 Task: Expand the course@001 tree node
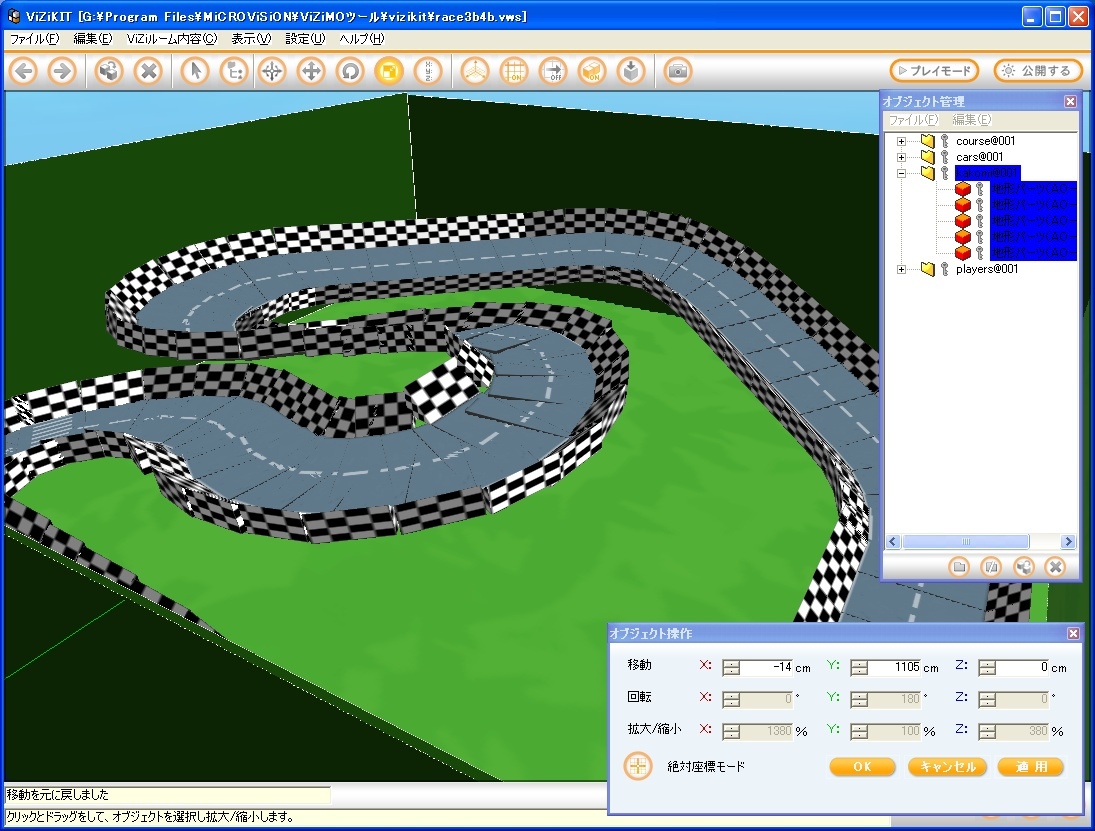pyautogui.click(x=901, y=141)
